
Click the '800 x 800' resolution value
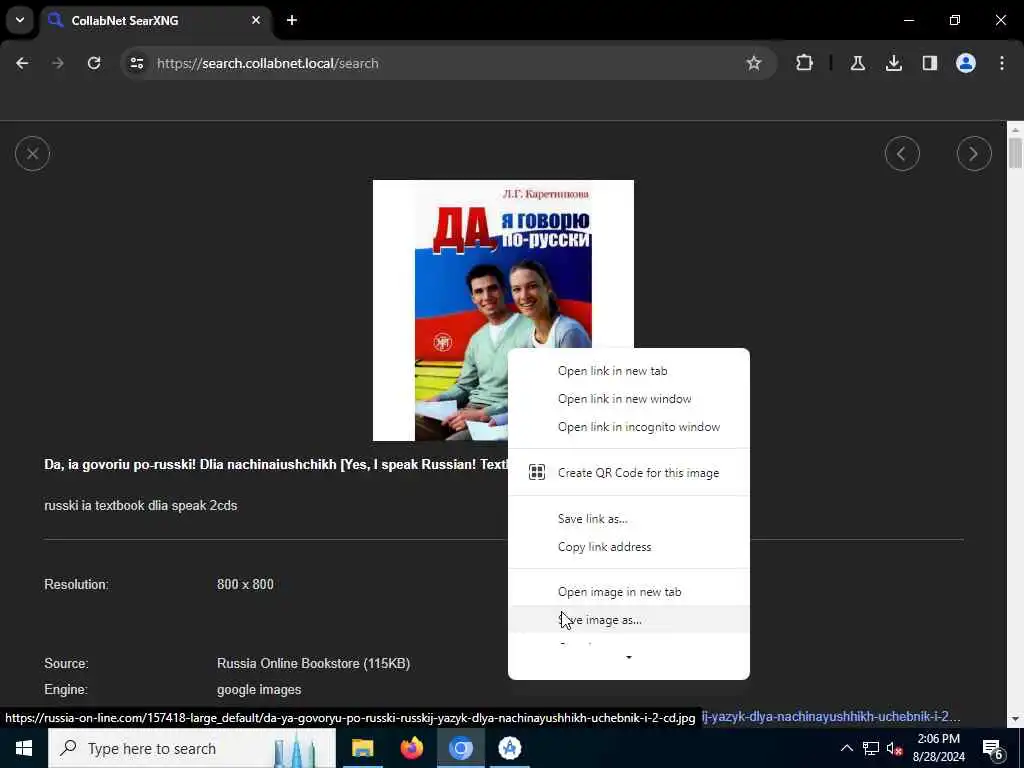pos(245,584)
